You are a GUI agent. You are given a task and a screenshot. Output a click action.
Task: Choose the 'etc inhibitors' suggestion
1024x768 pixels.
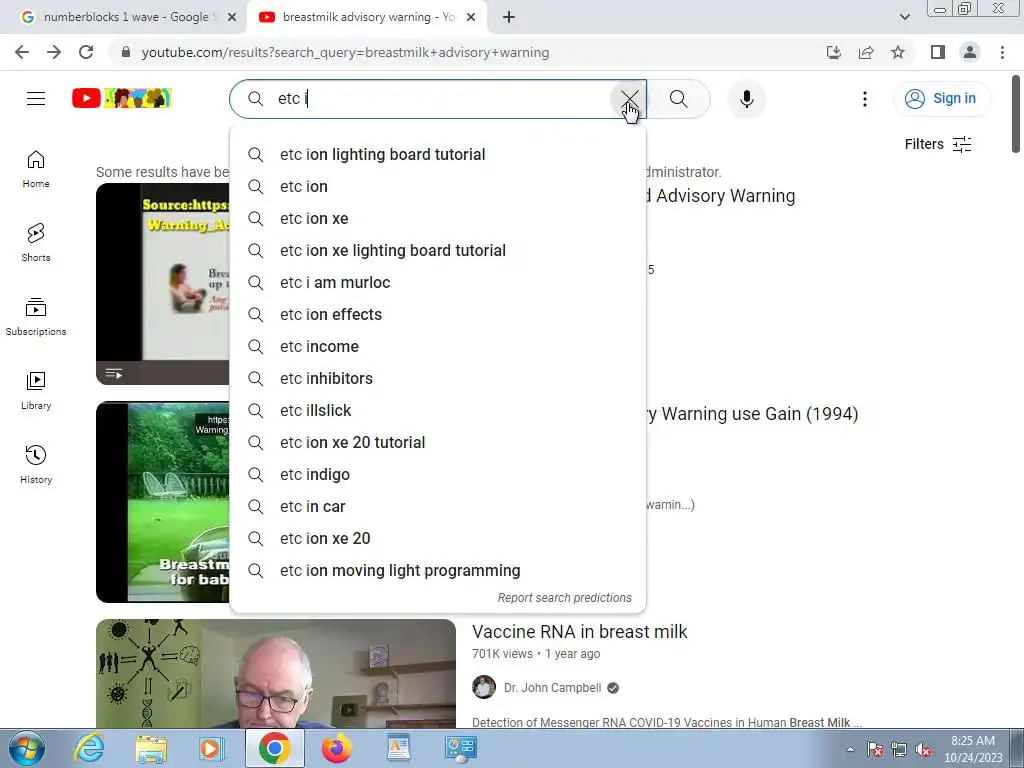(438, 379)
